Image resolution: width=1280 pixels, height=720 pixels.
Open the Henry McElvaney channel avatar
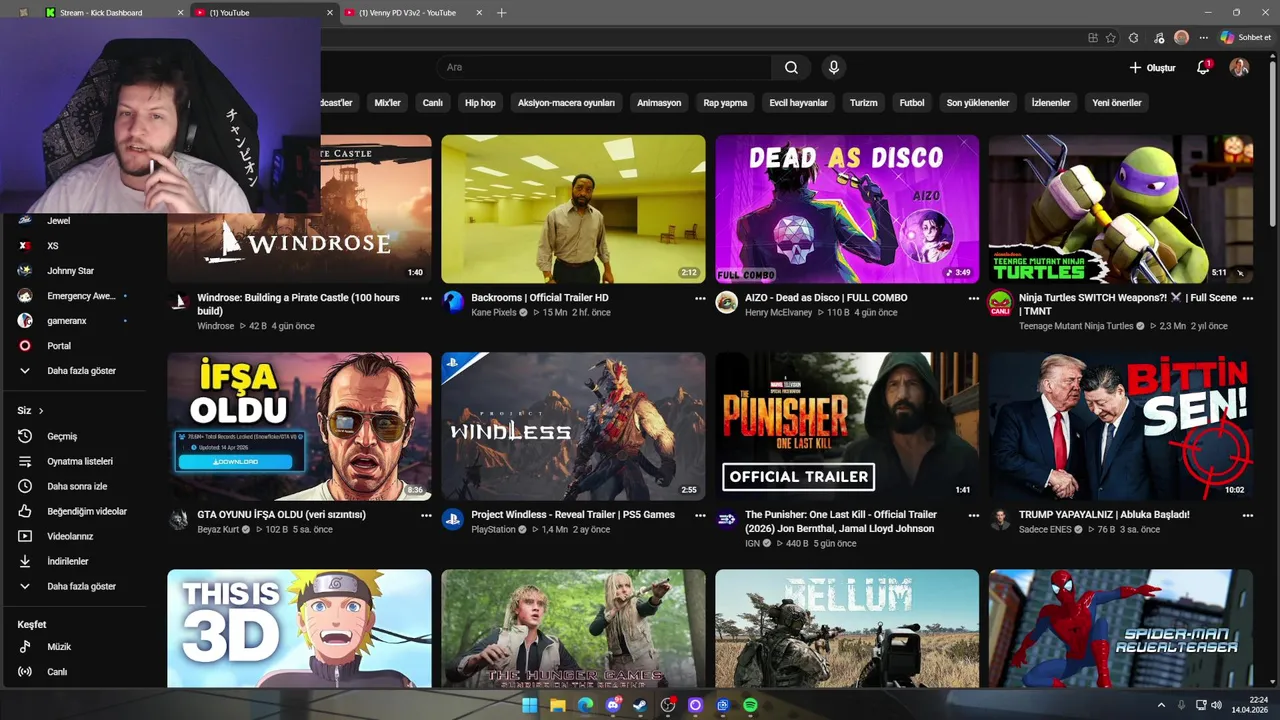click(727, 301)
